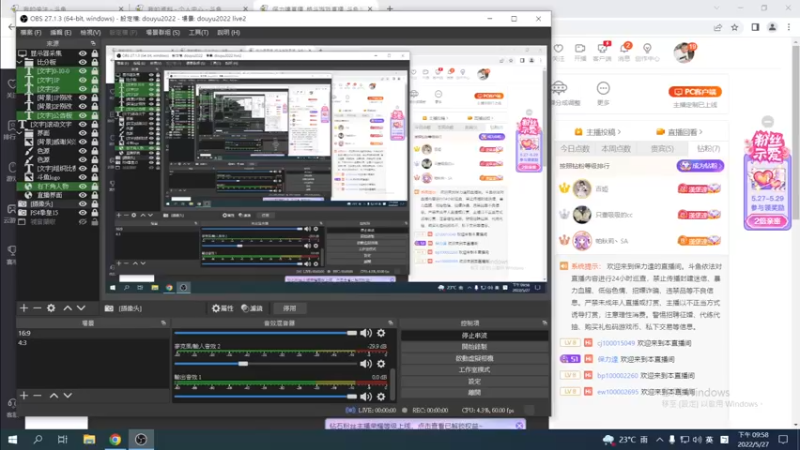The width and height of the screenshot is (800, 450).
Task: Toggle visibility of 比分板 group
Action: (82, 62)
